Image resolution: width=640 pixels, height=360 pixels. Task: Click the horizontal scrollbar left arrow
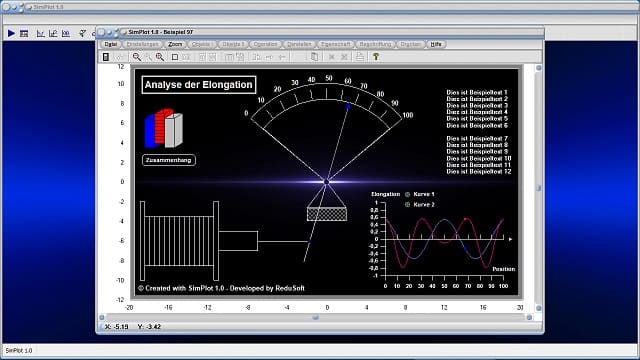pos(102,317)
